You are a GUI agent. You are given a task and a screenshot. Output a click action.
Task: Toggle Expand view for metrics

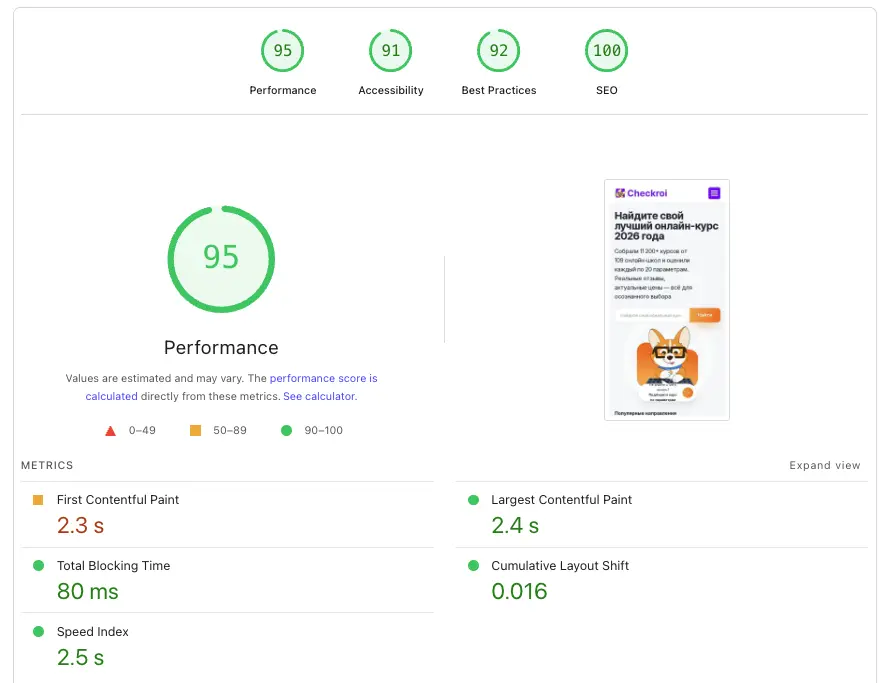point(825,465)
